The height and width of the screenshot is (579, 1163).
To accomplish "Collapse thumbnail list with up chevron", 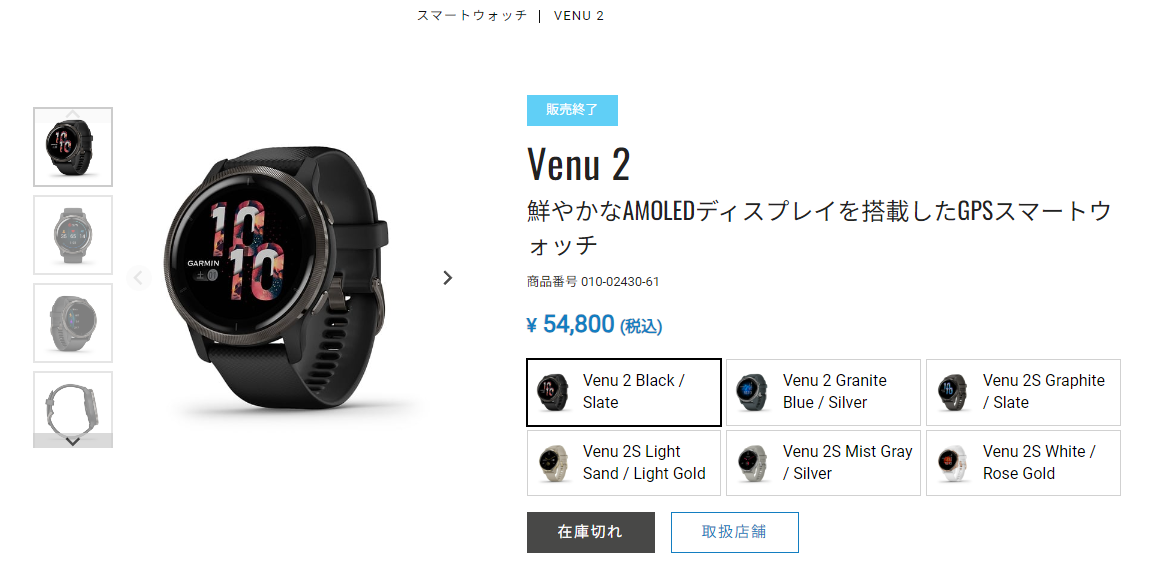I will pyautogui.click(x=73, y=112).
